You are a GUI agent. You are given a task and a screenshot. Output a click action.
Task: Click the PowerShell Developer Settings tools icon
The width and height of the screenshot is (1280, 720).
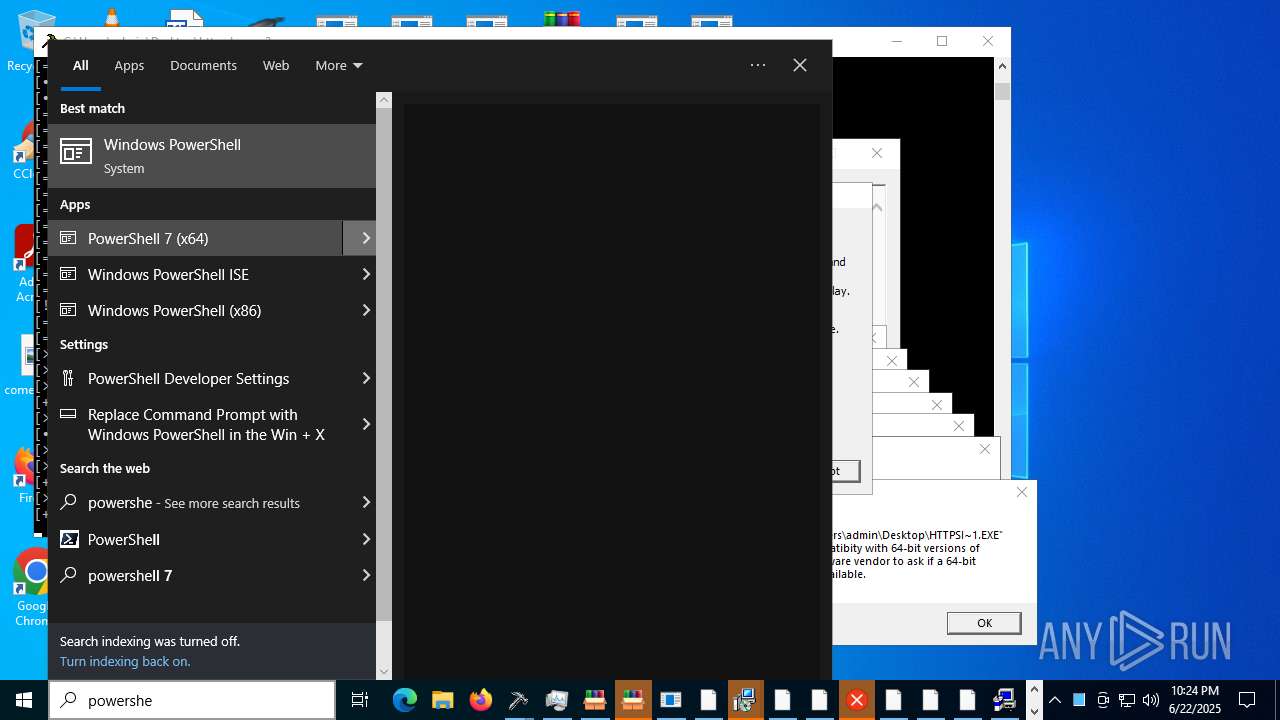68,378
